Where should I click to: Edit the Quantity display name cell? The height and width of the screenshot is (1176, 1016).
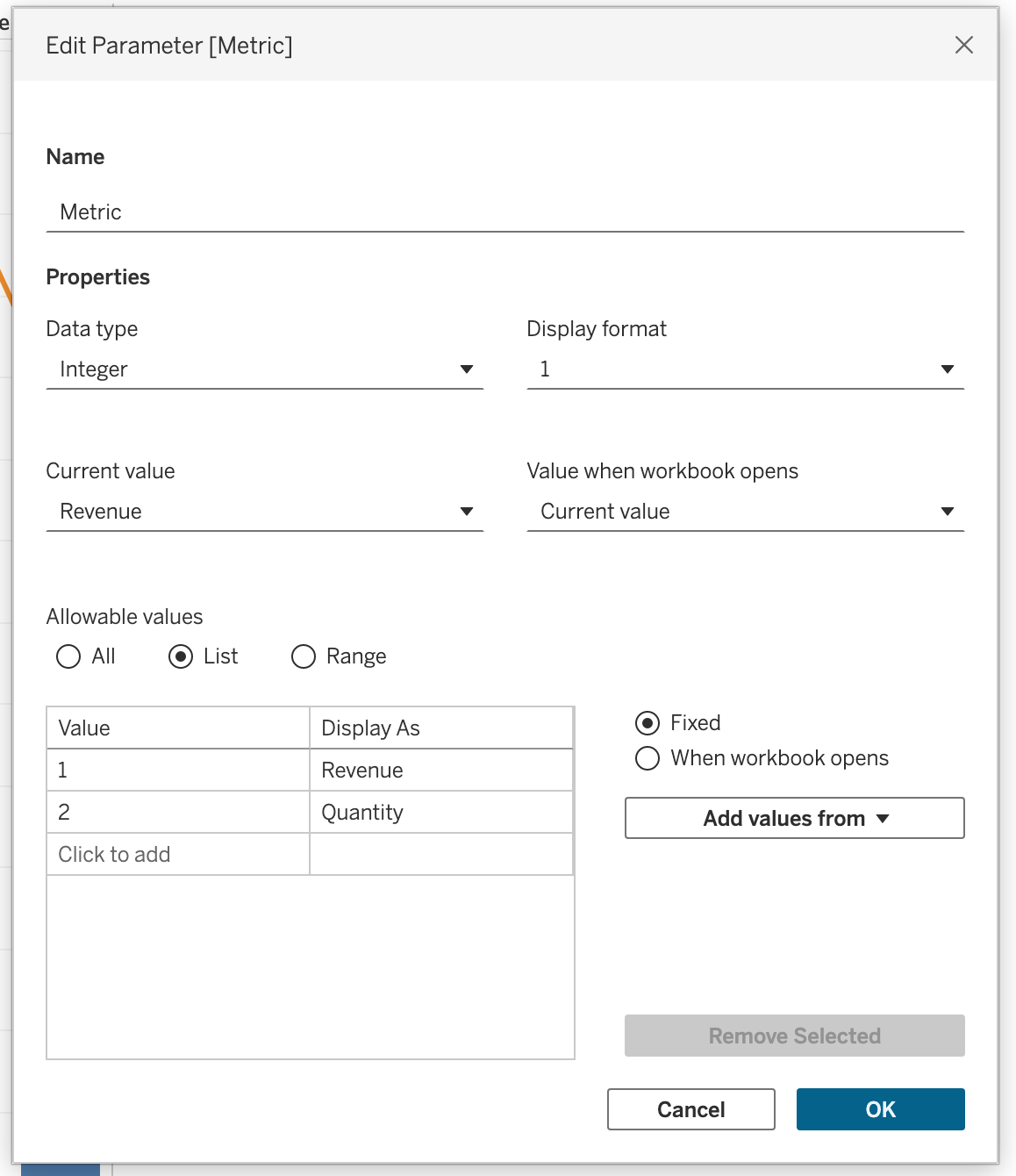(x=440, y=813)
